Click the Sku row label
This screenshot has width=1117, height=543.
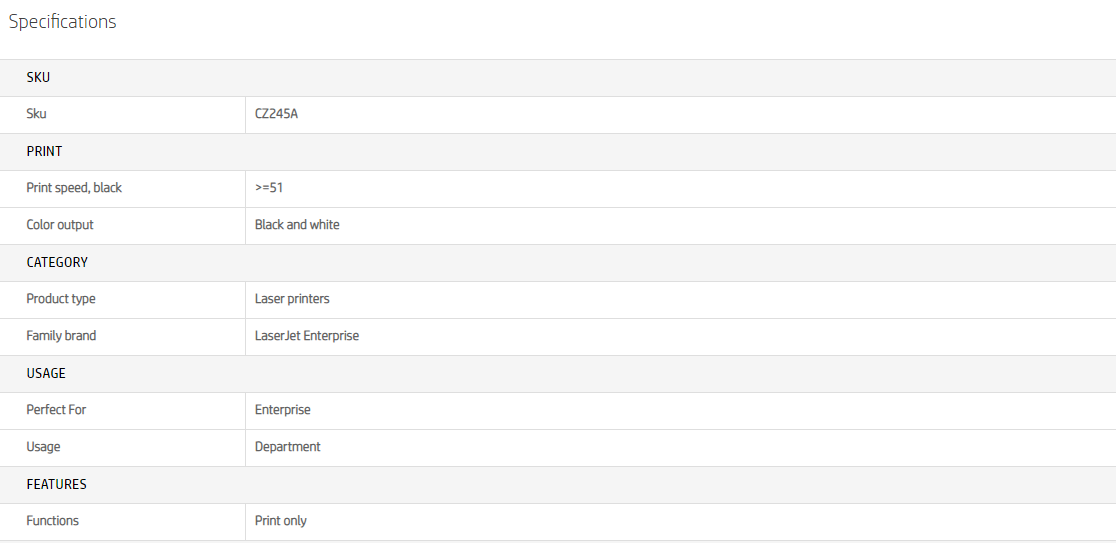tap(36, 114)
